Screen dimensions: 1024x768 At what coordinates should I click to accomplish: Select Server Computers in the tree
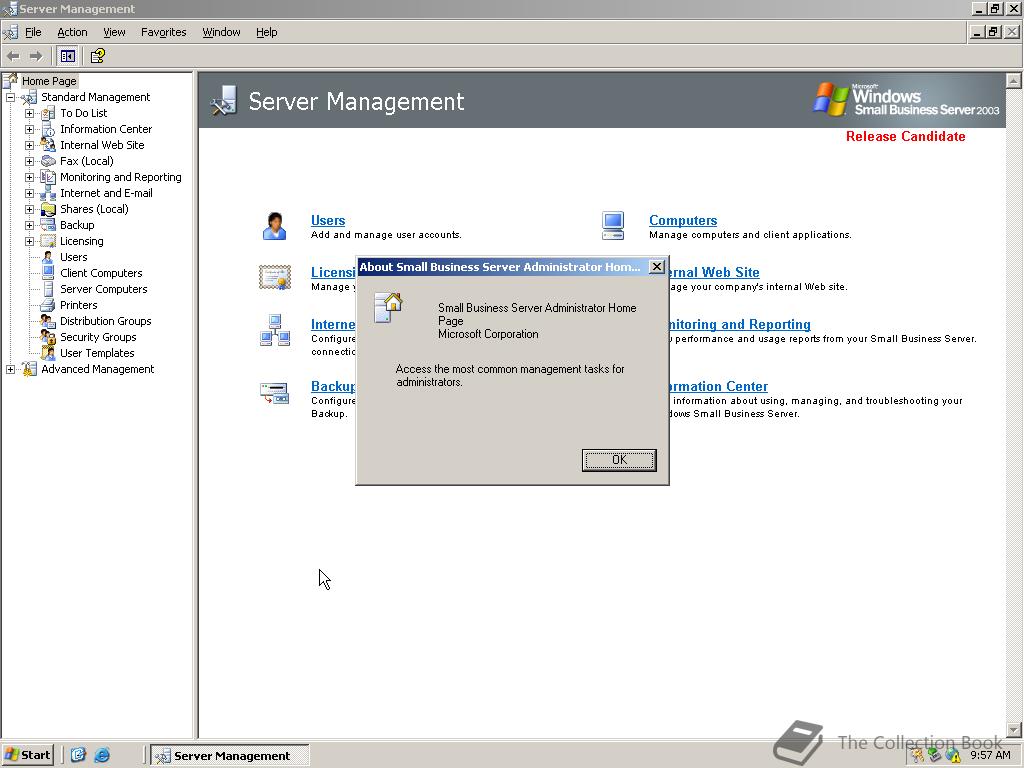tap(104, 289)
